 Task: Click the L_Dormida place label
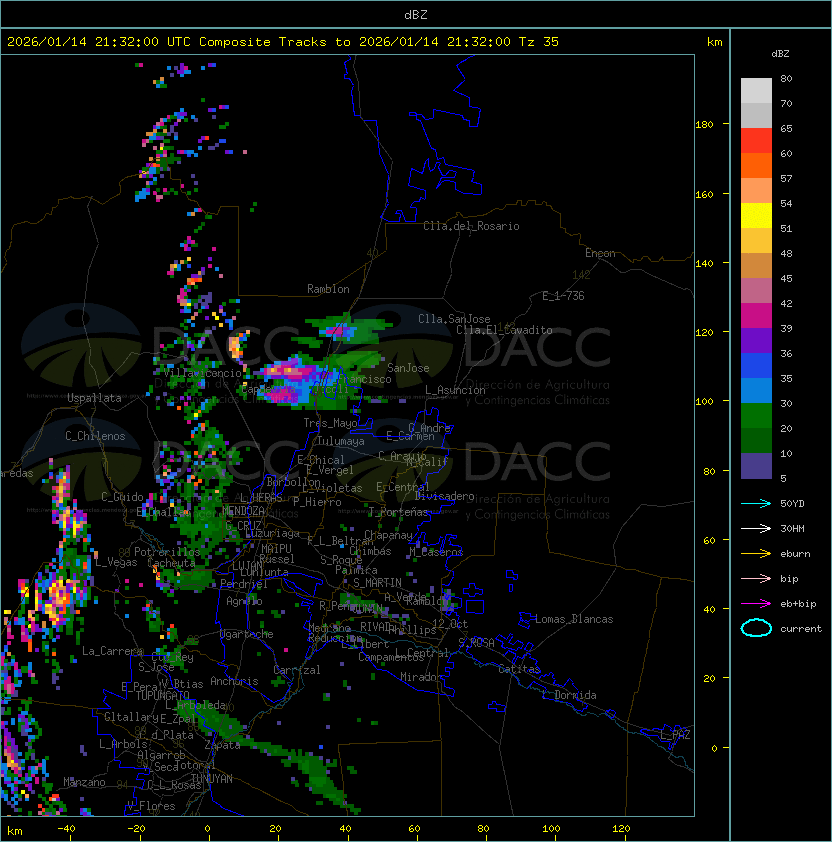(x=569, y=695)
